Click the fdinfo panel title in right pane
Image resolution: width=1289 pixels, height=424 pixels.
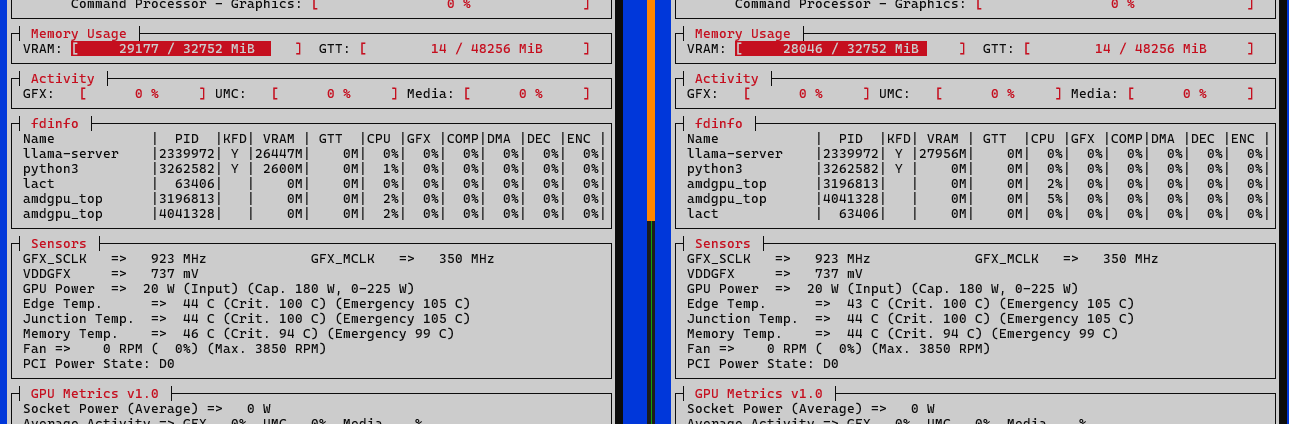pyautogui.click(x=719, y=124)
